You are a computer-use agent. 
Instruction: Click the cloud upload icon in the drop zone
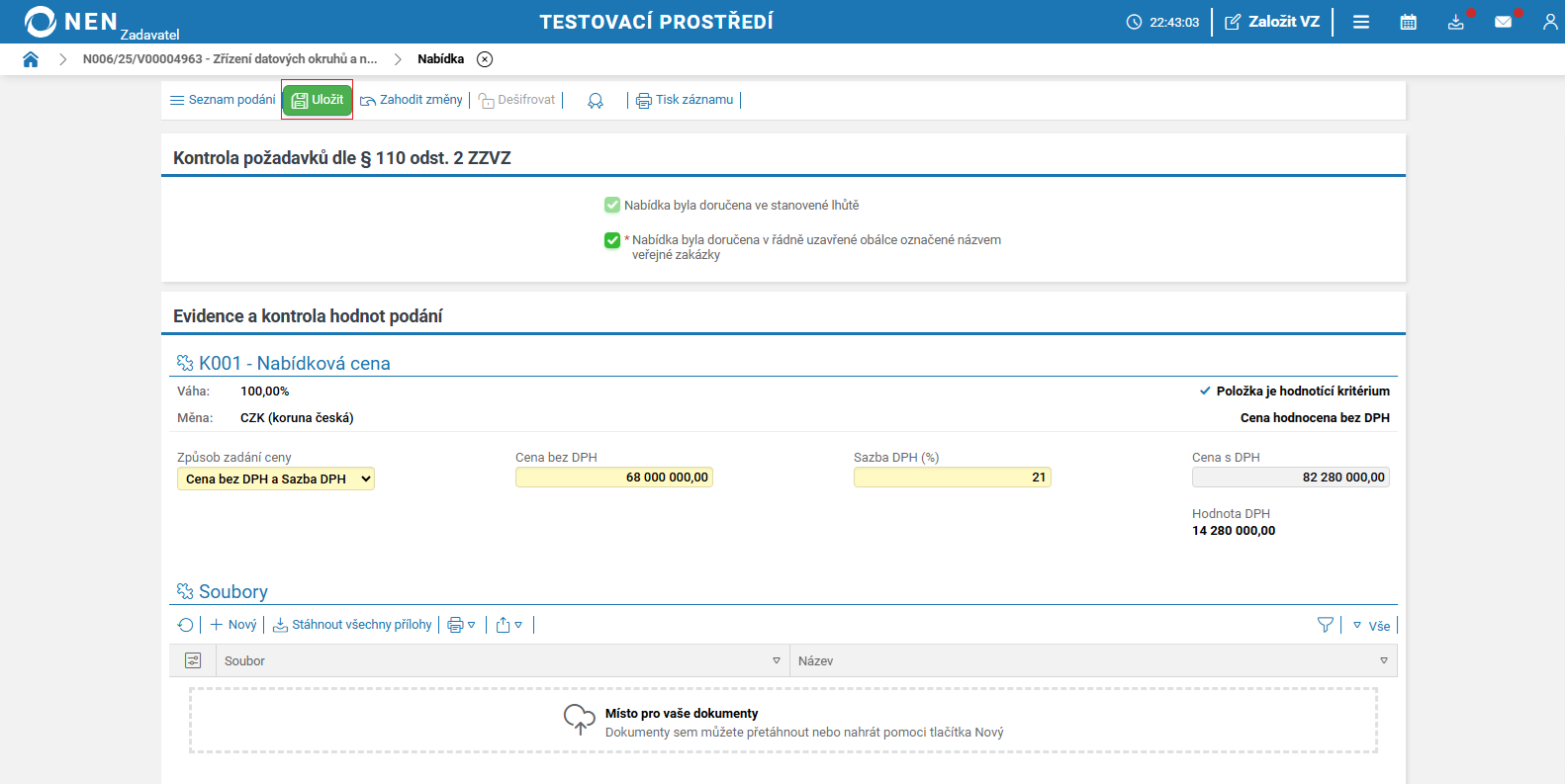(580, 720)
